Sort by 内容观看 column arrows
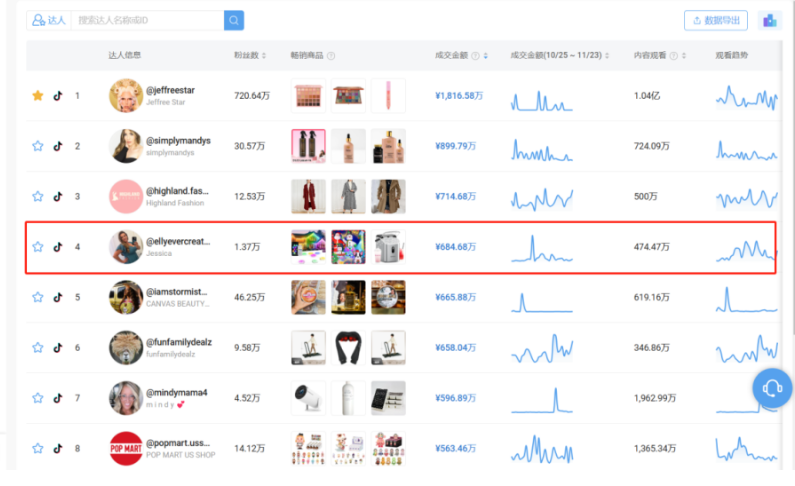 pos(685,56)
